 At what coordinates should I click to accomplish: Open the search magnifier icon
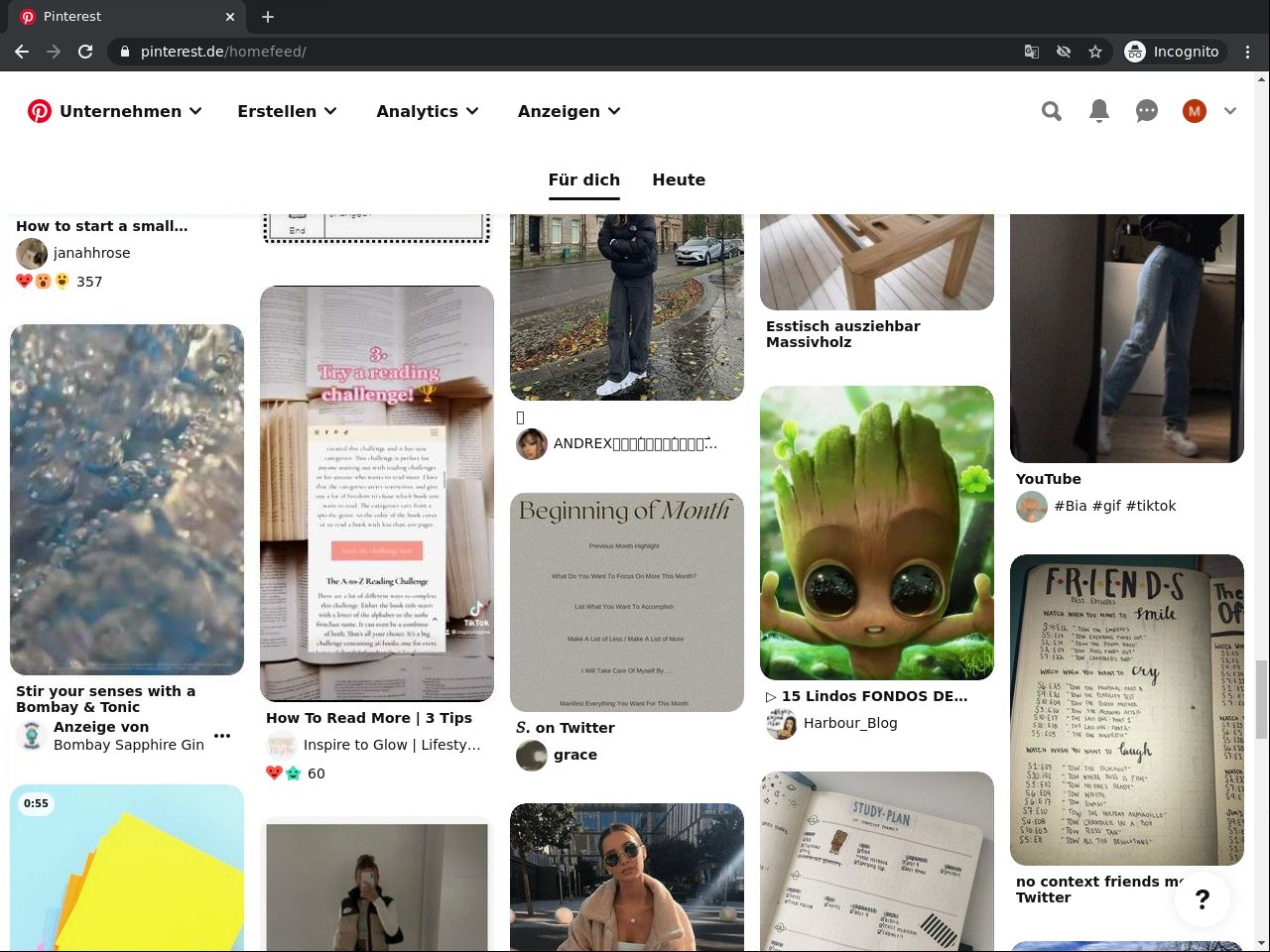(x=1052, y=111)
